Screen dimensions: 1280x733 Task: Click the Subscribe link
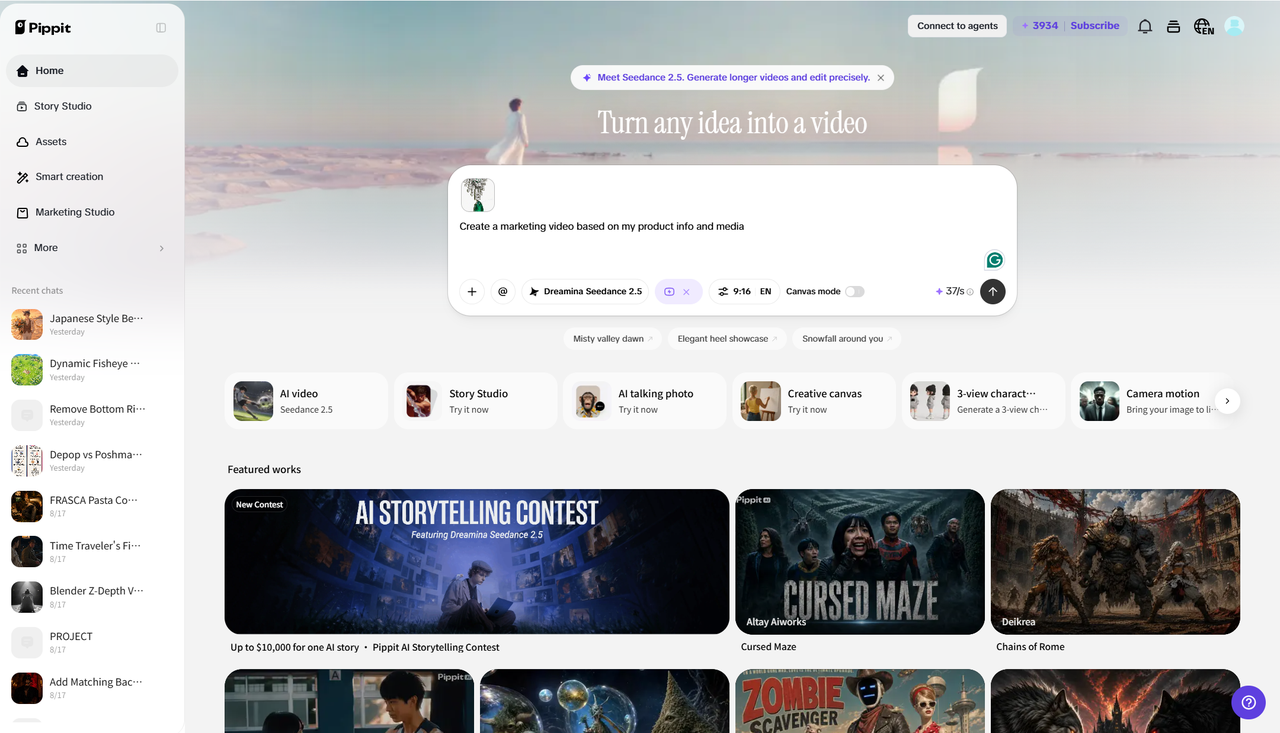pos(1094,26)
